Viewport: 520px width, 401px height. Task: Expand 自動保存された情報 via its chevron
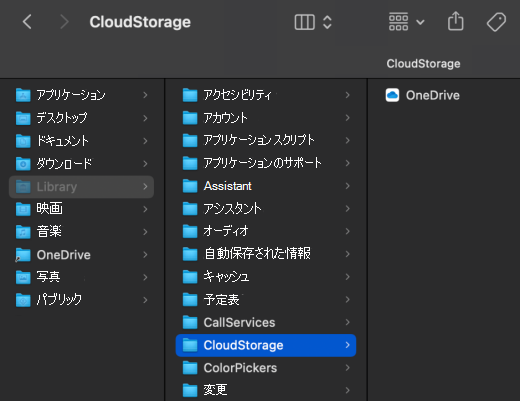(x=348, y=254)
